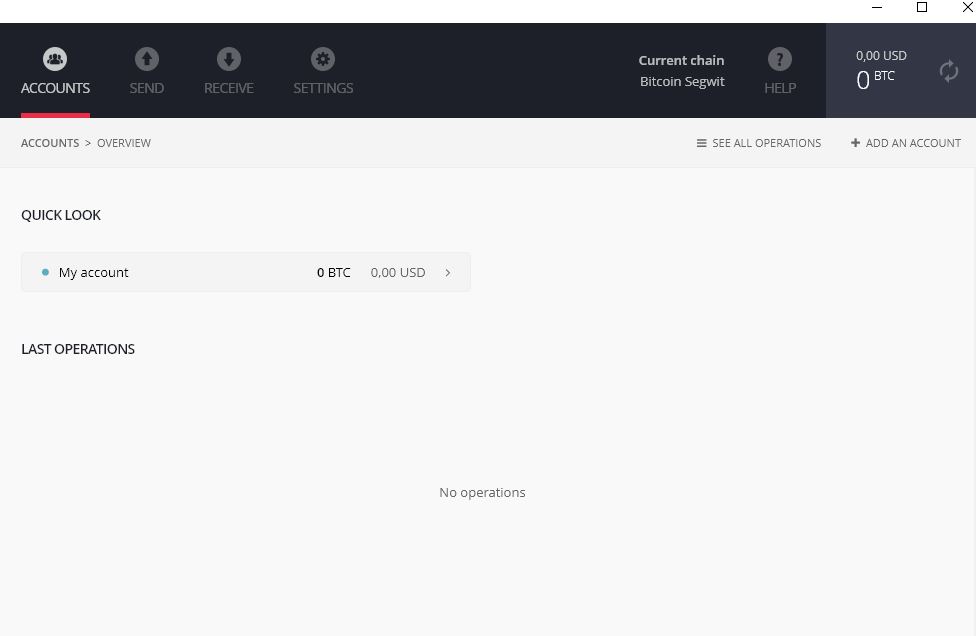Click the SEE ALL OPERATIONS link
The image size is (976, 636).
point(766,143)
